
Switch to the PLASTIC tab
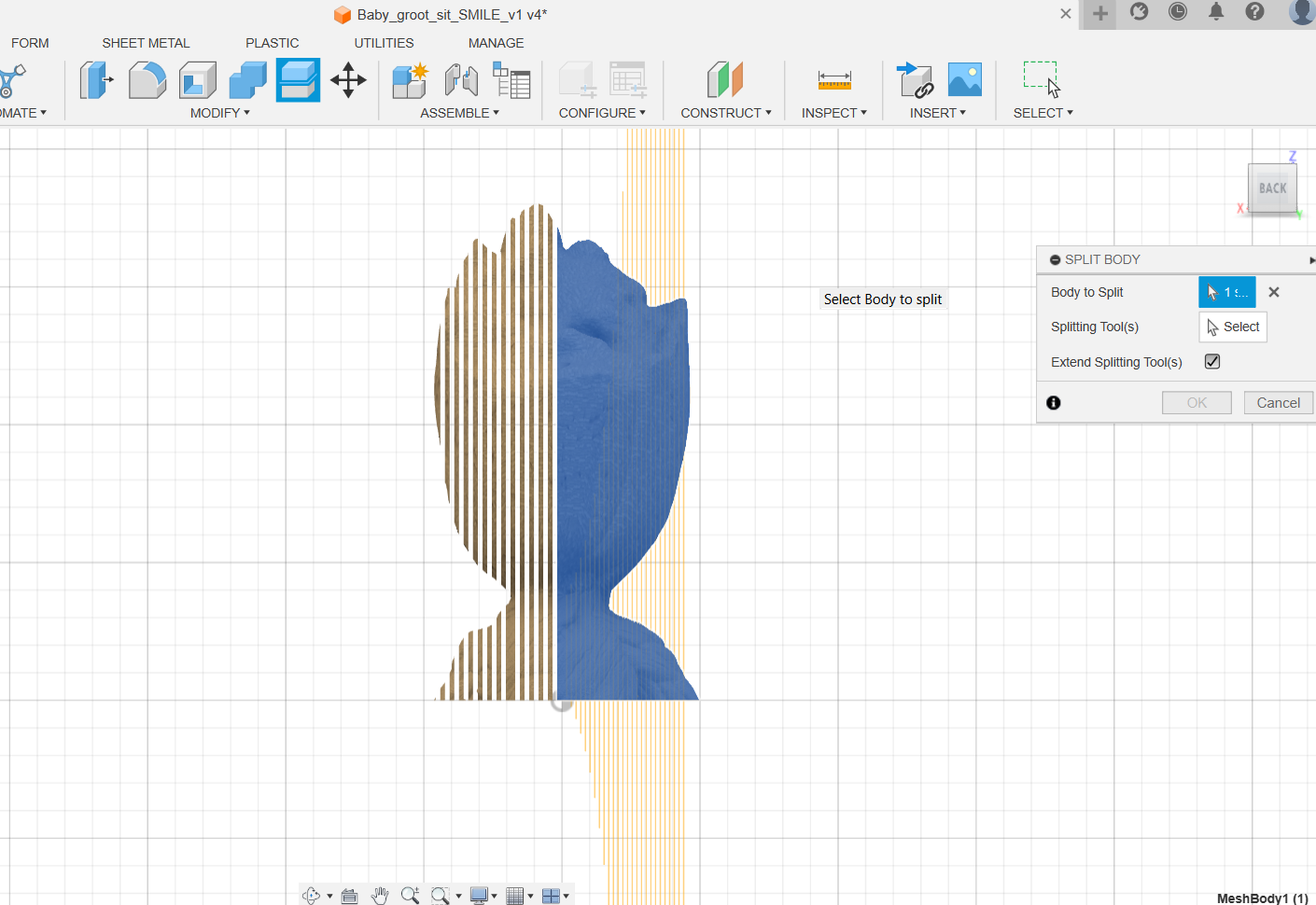pyautogui.click(x=273, y=43)
